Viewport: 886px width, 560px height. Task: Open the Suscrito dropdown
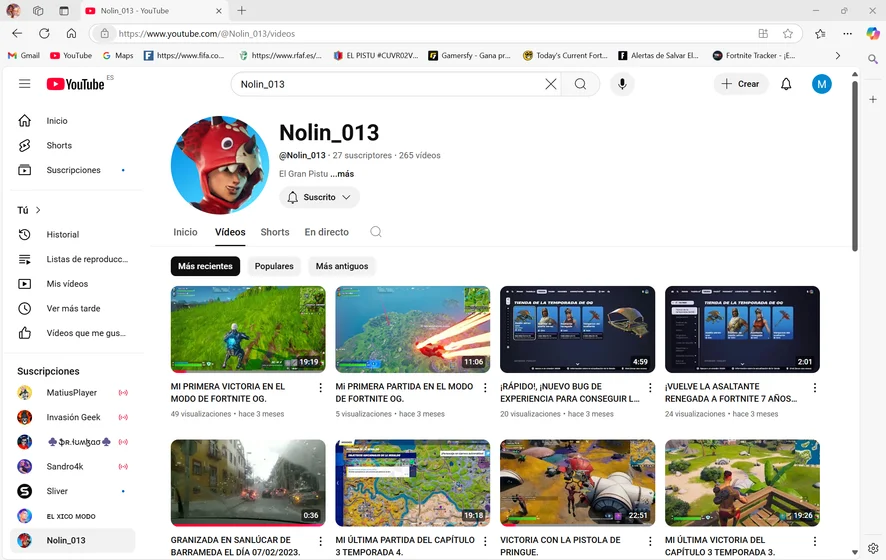click(x=319, y=197)
